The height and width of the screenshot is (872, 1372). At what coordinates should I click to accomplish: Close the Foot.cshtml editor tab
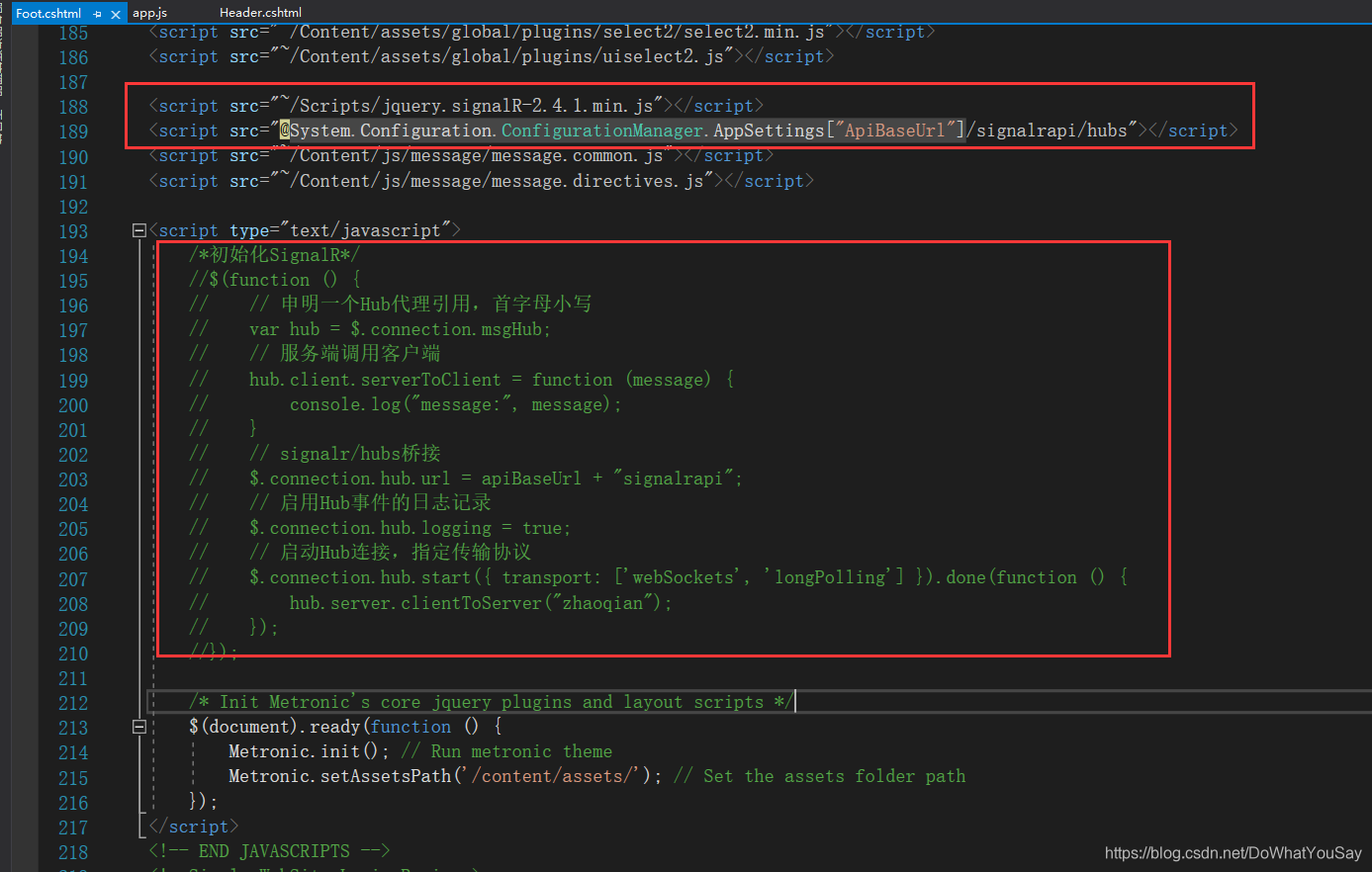[x=116, y=13]
